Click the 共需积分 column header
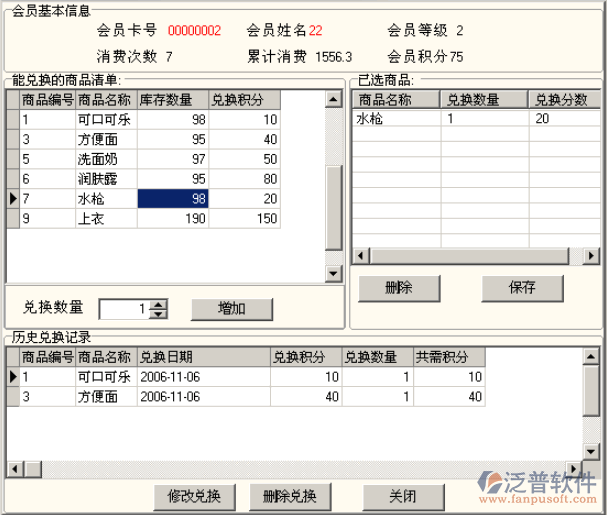This screenshot has width=607, height=515. 449,357
